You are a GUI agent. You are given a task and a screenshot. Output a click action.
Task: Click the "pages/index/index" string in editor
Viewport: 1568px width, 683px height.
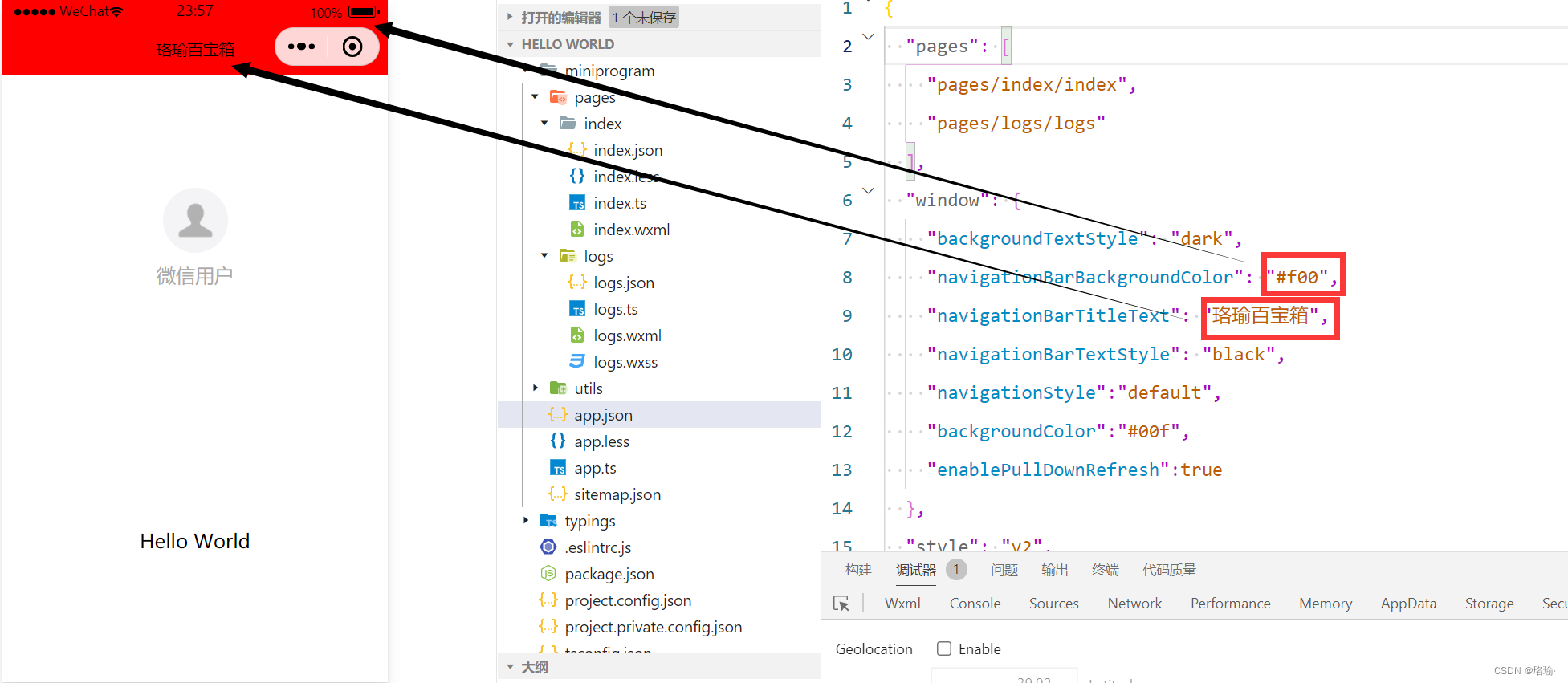(1027, 84)
